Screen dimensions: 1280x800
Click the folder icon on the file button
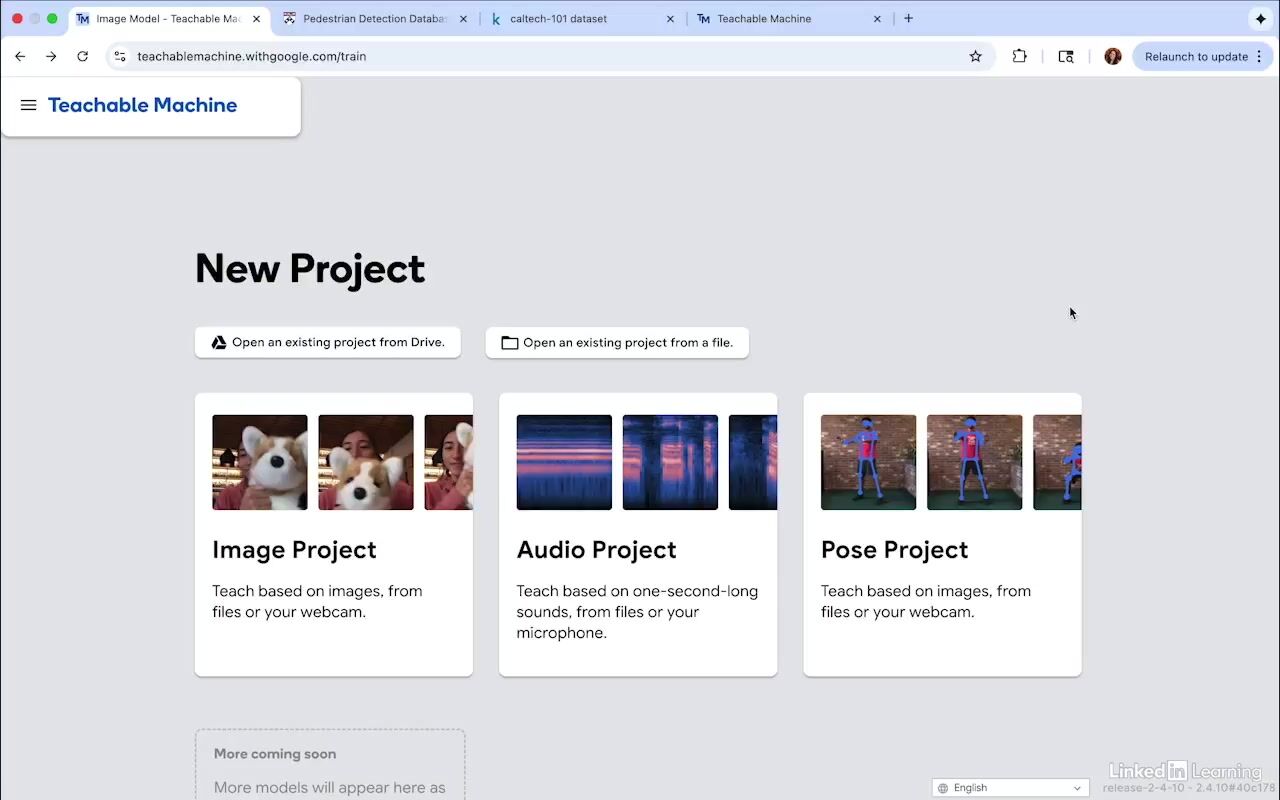point(510,343)
